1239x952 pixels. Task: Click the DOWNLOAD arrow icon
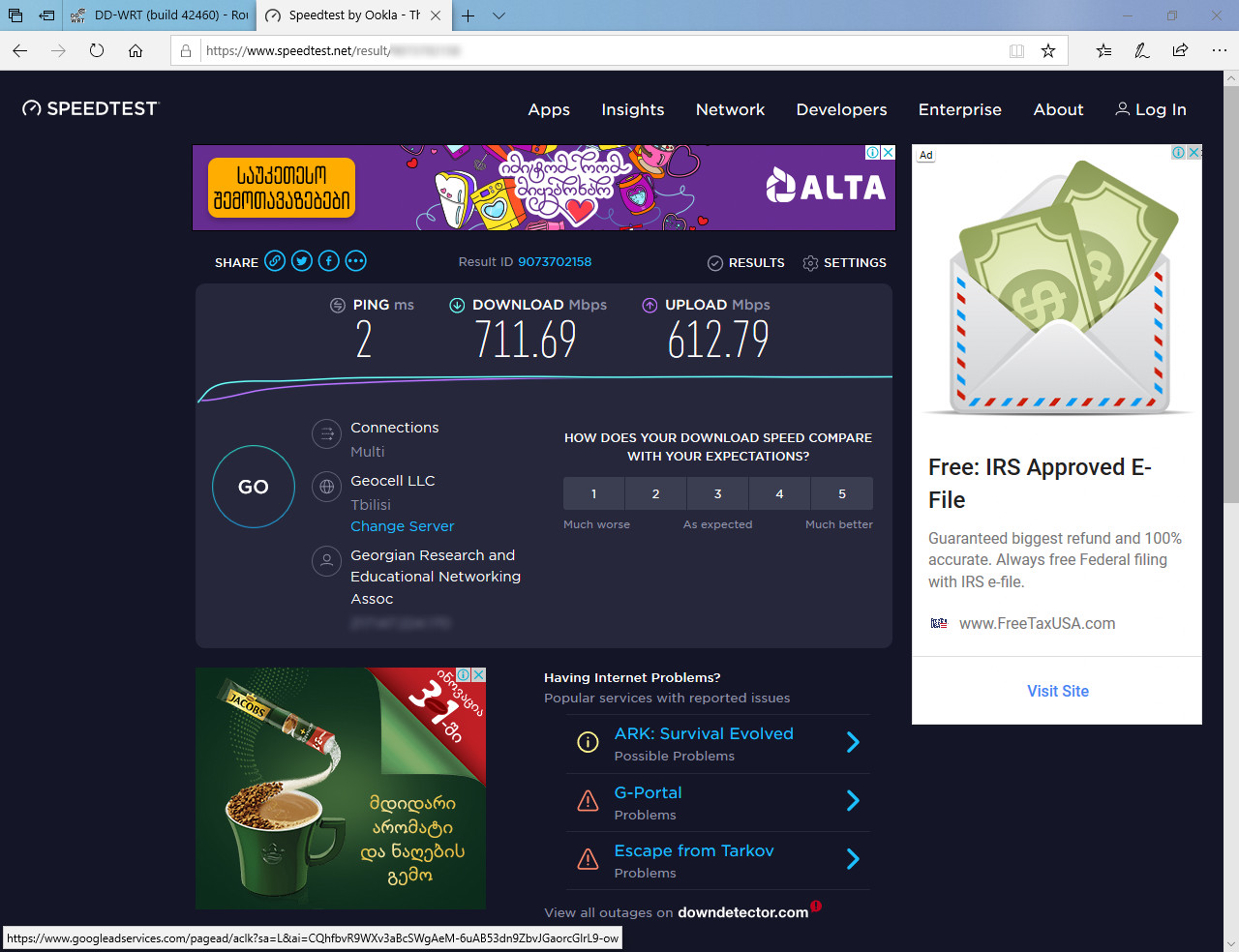[457, 305]
